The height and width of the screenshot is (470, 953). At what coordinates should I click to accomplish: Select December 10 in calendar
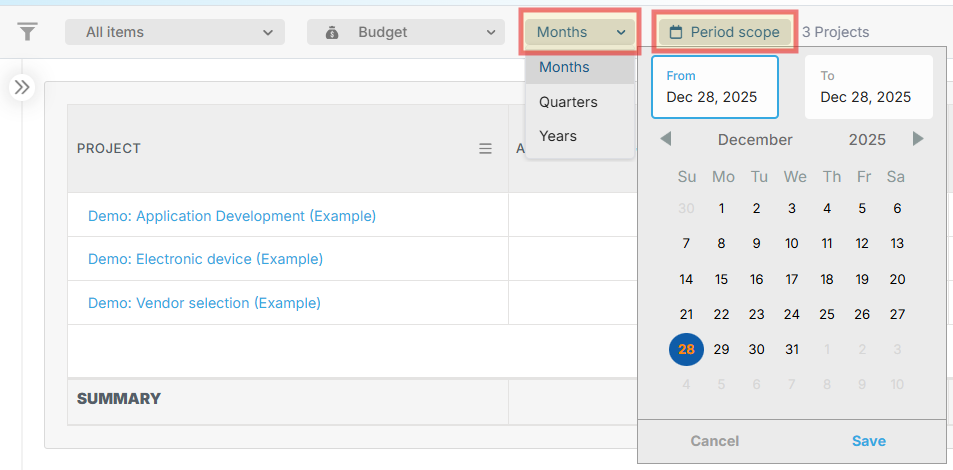tap(791, 244)
